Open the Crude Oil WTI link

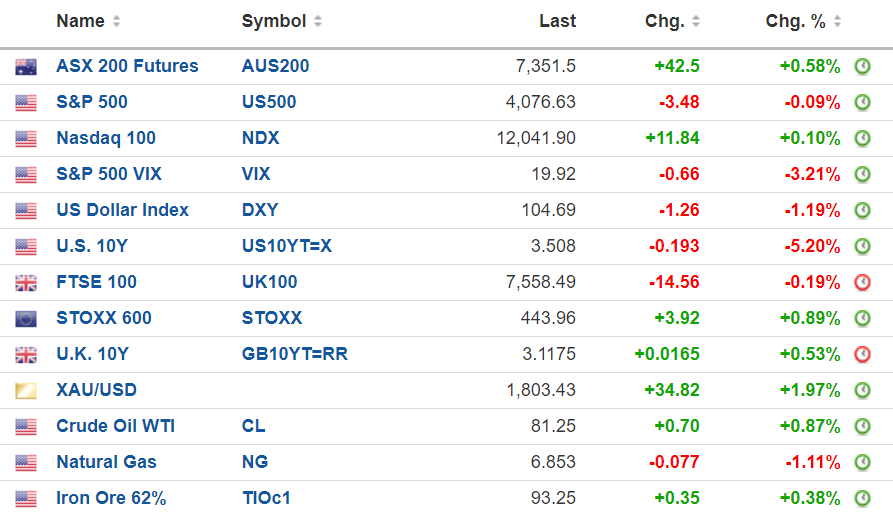pyautogui.click(x=115, y=426)
